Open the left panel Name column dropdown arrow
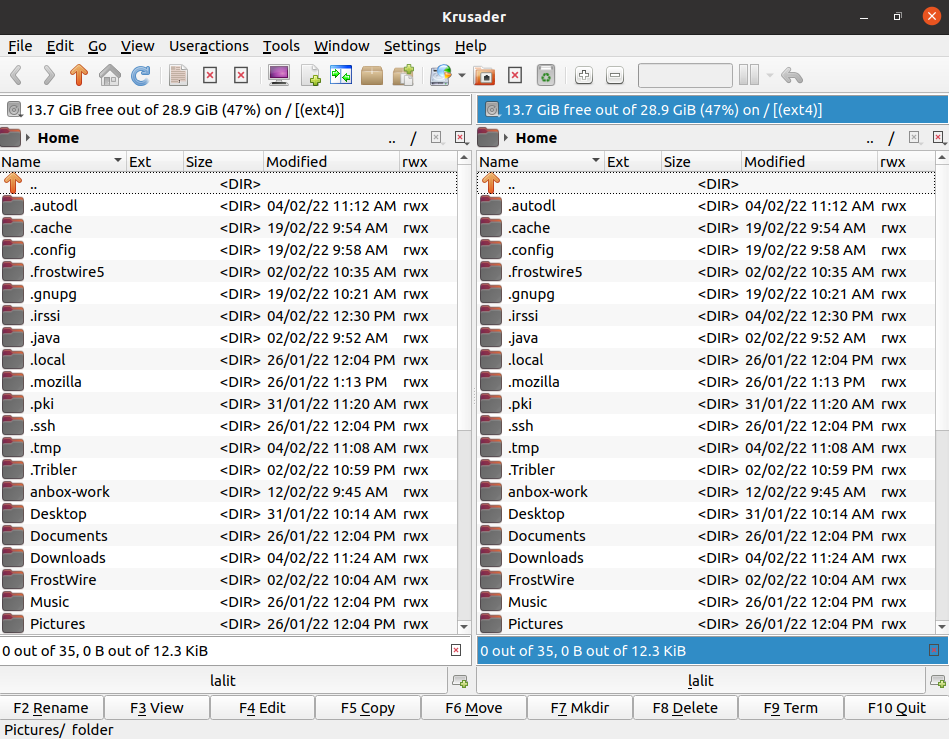The image size is (949, 739). [118, 161]
